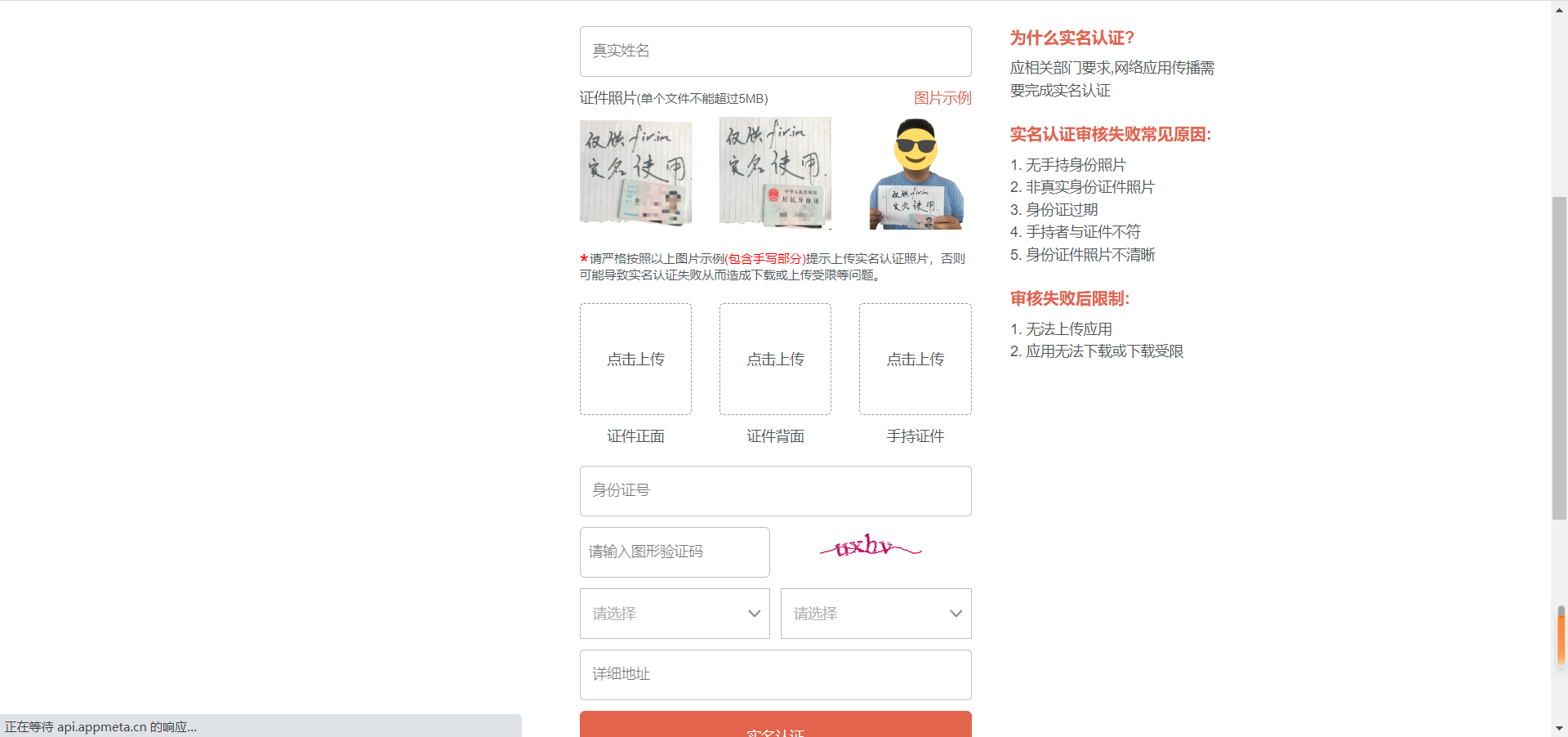Open the second 请选择 region dropdown
1568x737 pixels.
[x=875, y=614]
